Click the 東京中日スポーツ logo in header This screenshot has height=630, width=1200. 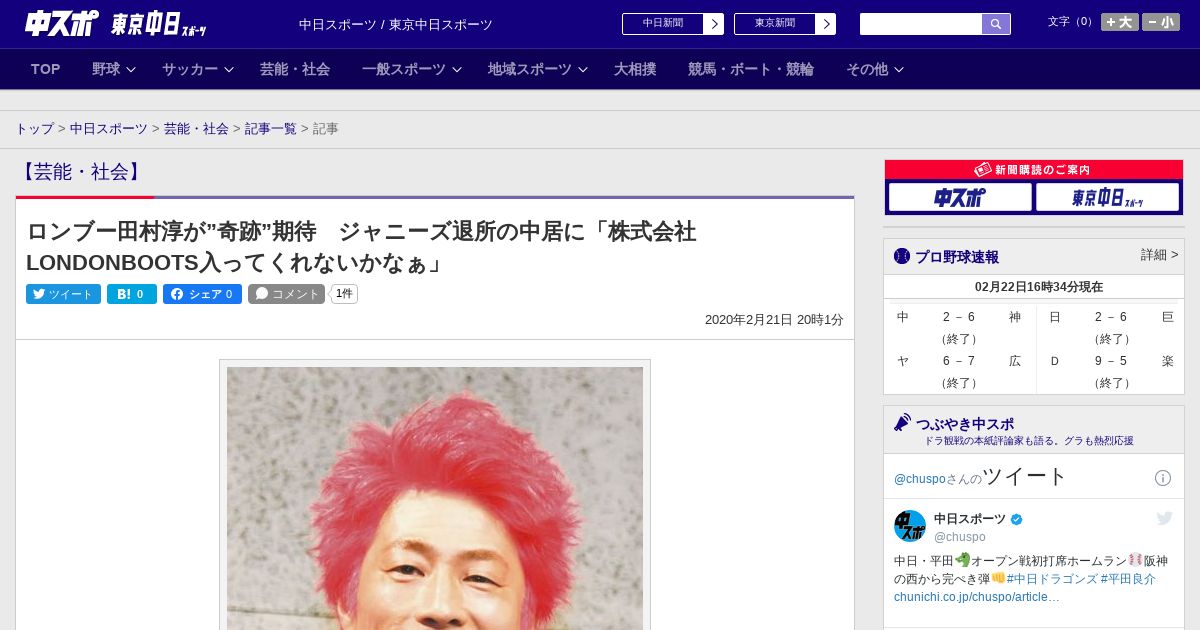click(158, 24)
